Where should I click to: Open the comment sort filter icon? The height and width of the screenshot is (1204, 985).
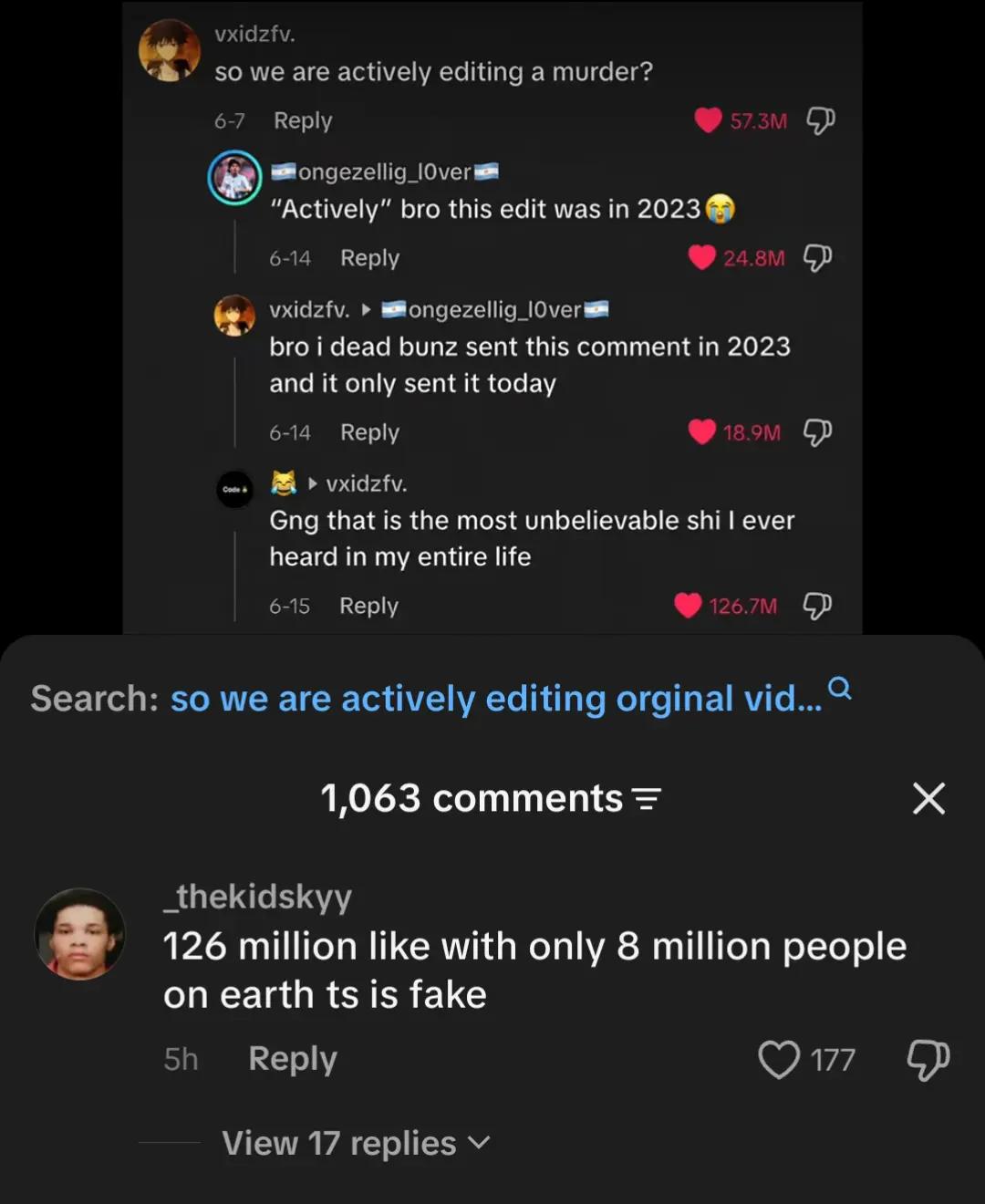[647, 799]
